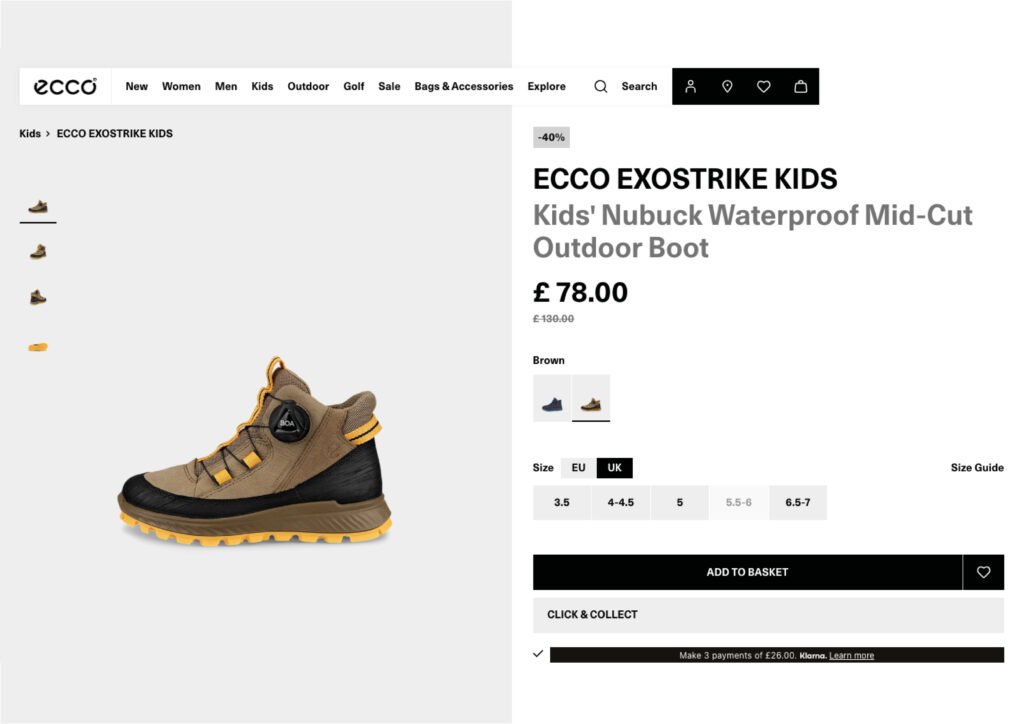Open the Kids navigation menu
Image resolution: width=1024 pixels, height=724 pixels.
(262, 86)
